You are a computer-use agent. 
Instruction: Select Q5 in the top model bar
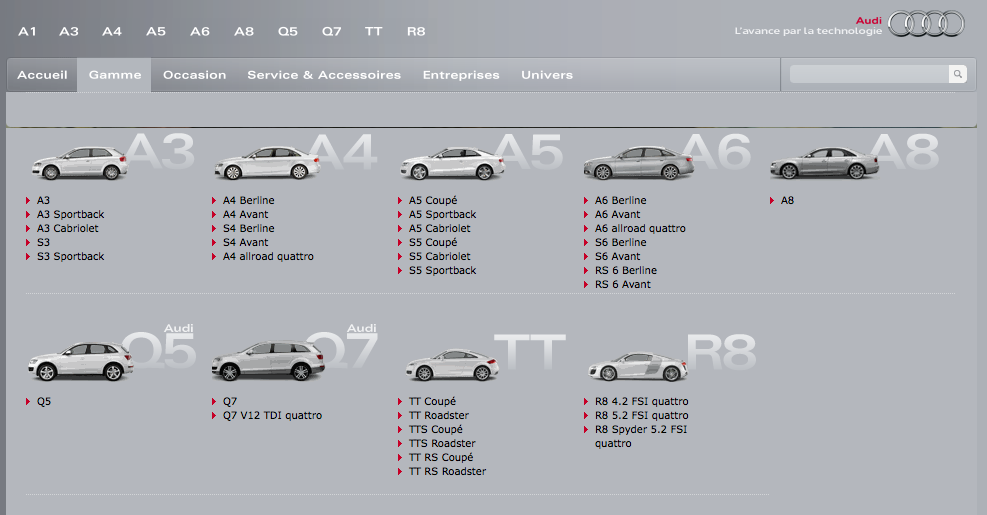(288, 31)
